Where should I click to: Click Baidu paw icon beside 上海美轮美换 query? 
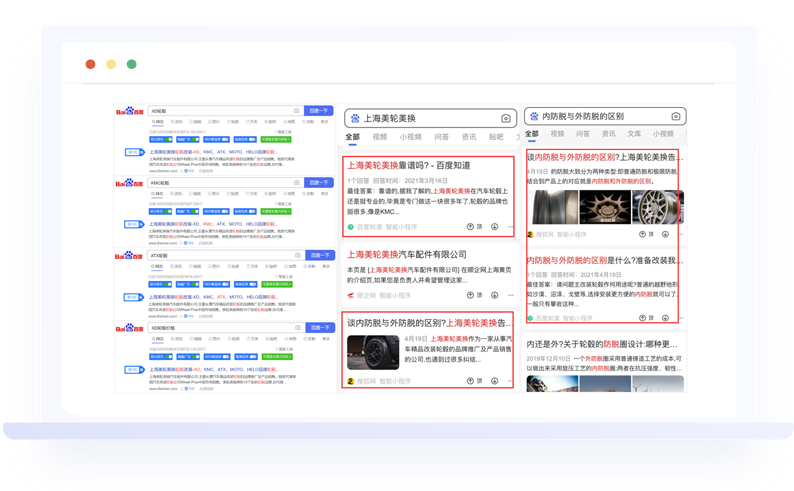pyautogui.click(x=355, y=118)
